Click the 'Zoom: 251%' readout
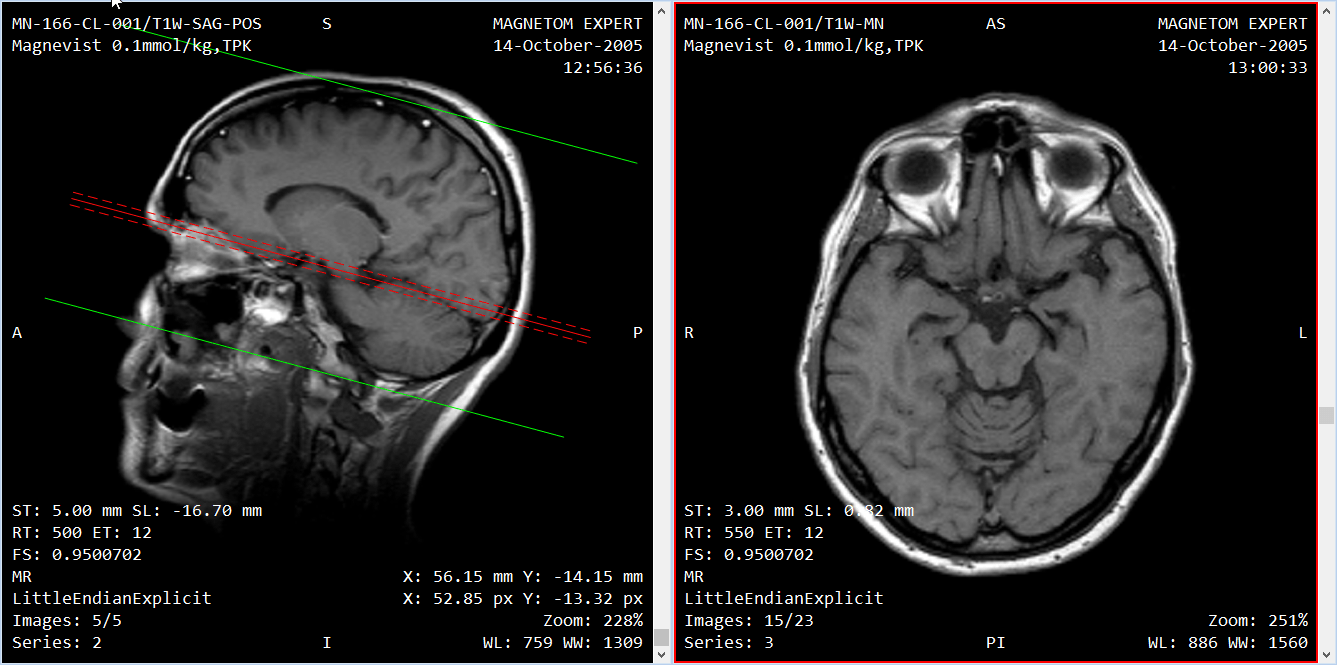This screenshot has height=665, width=1337. pos(1258,621)
